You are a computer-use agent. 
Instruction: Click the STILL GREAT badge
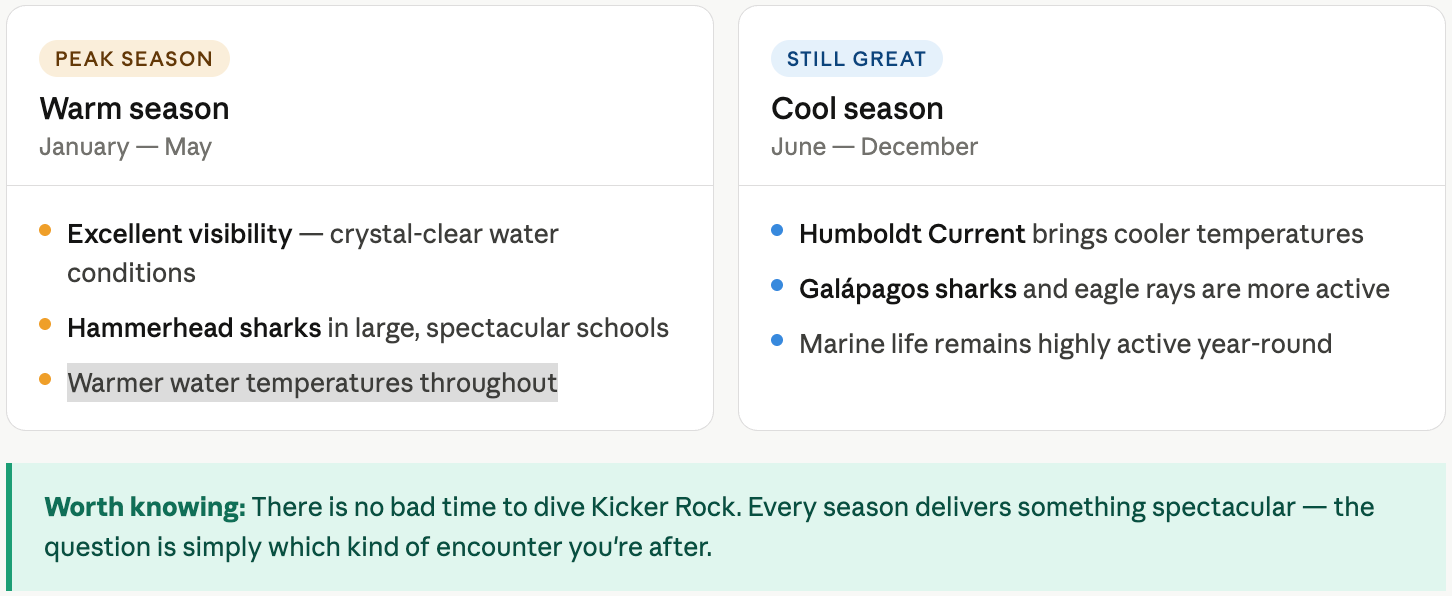point(857,59)
